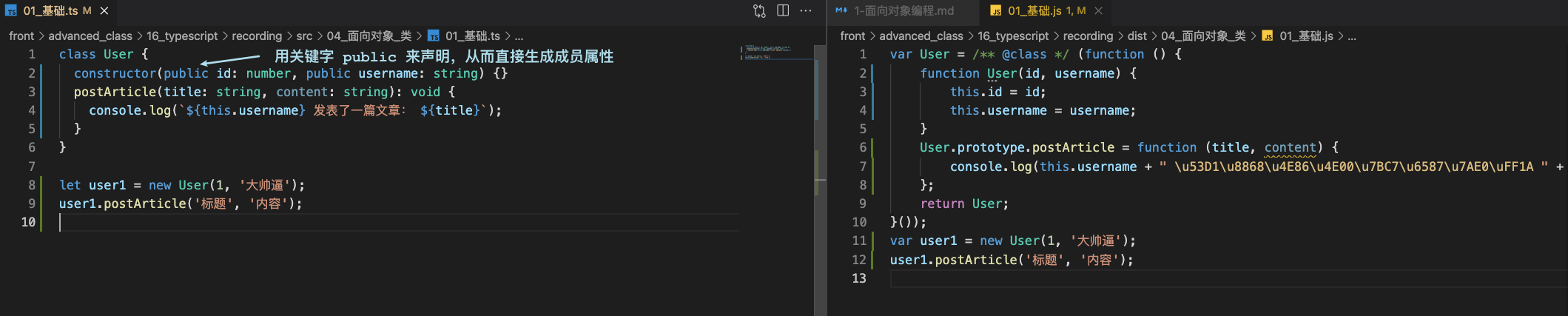1568x316 pixels.
Task: Open 'recording' breadcrumb in the right editor
Action: click(x=1088, y=36)
